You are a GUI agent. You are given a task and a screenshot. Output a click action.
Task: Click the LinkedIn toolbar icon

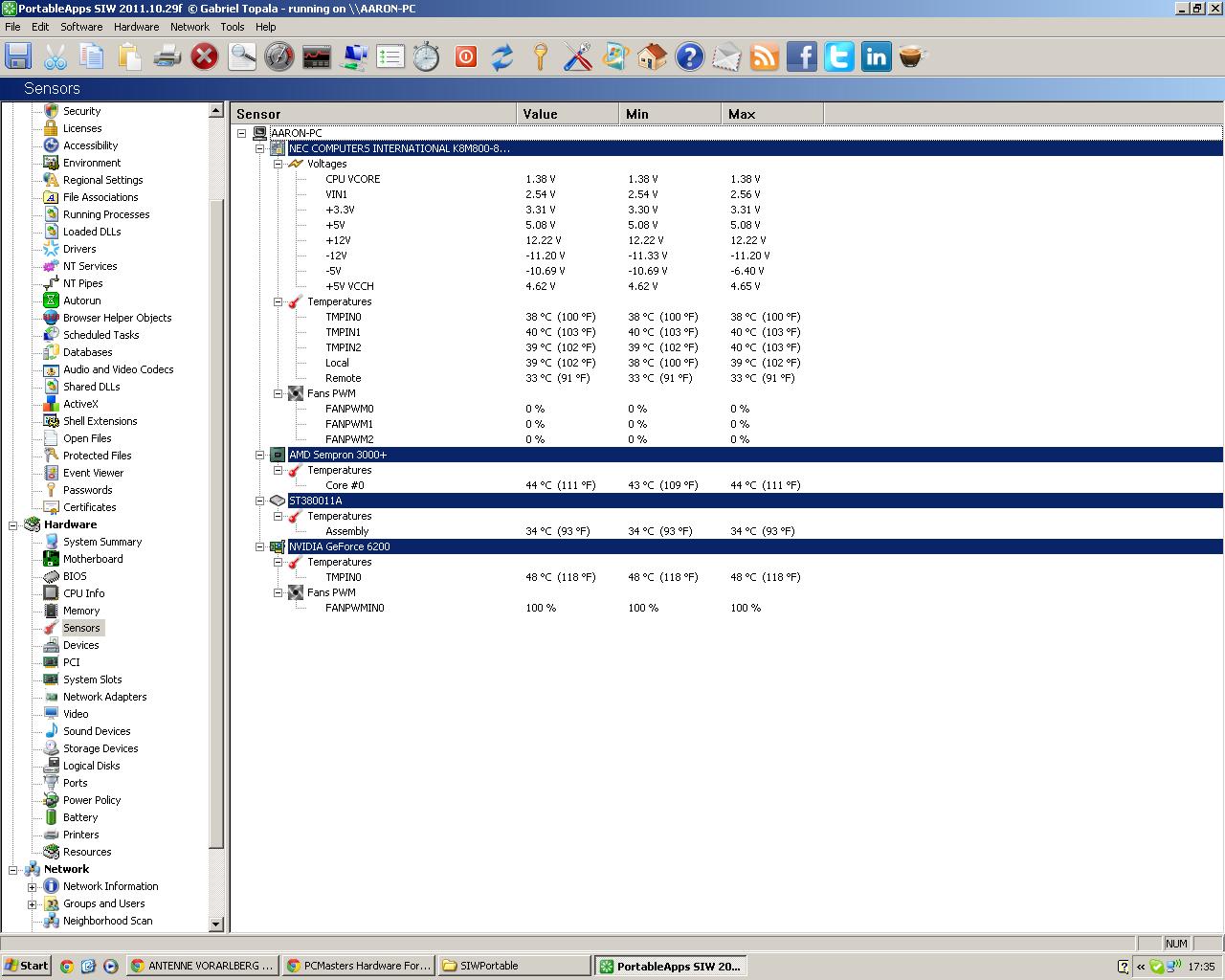pos(876,56)
